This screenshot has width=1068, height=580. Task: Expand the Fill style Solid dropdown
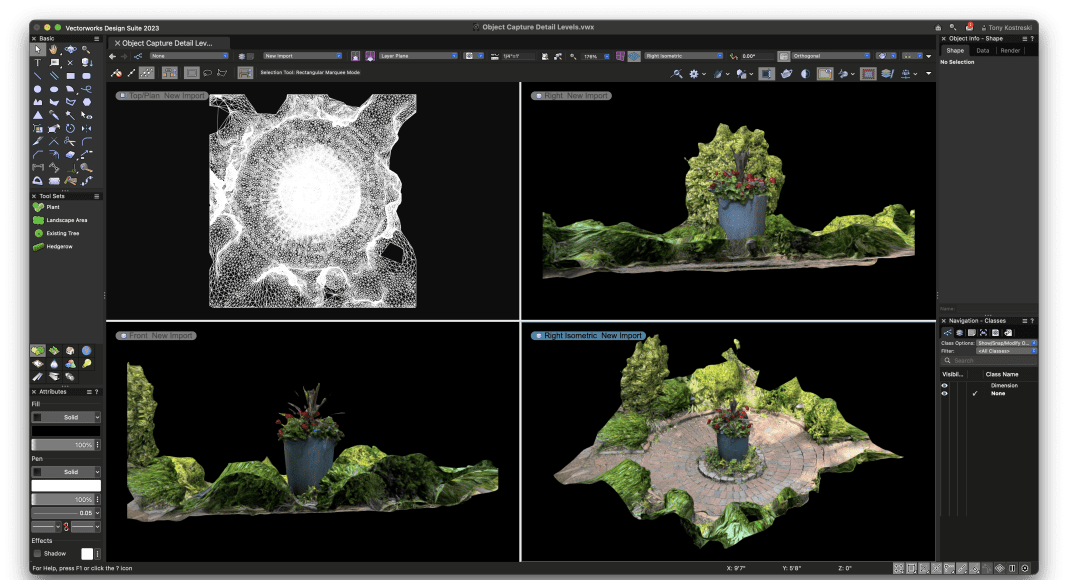click(72, 417)
